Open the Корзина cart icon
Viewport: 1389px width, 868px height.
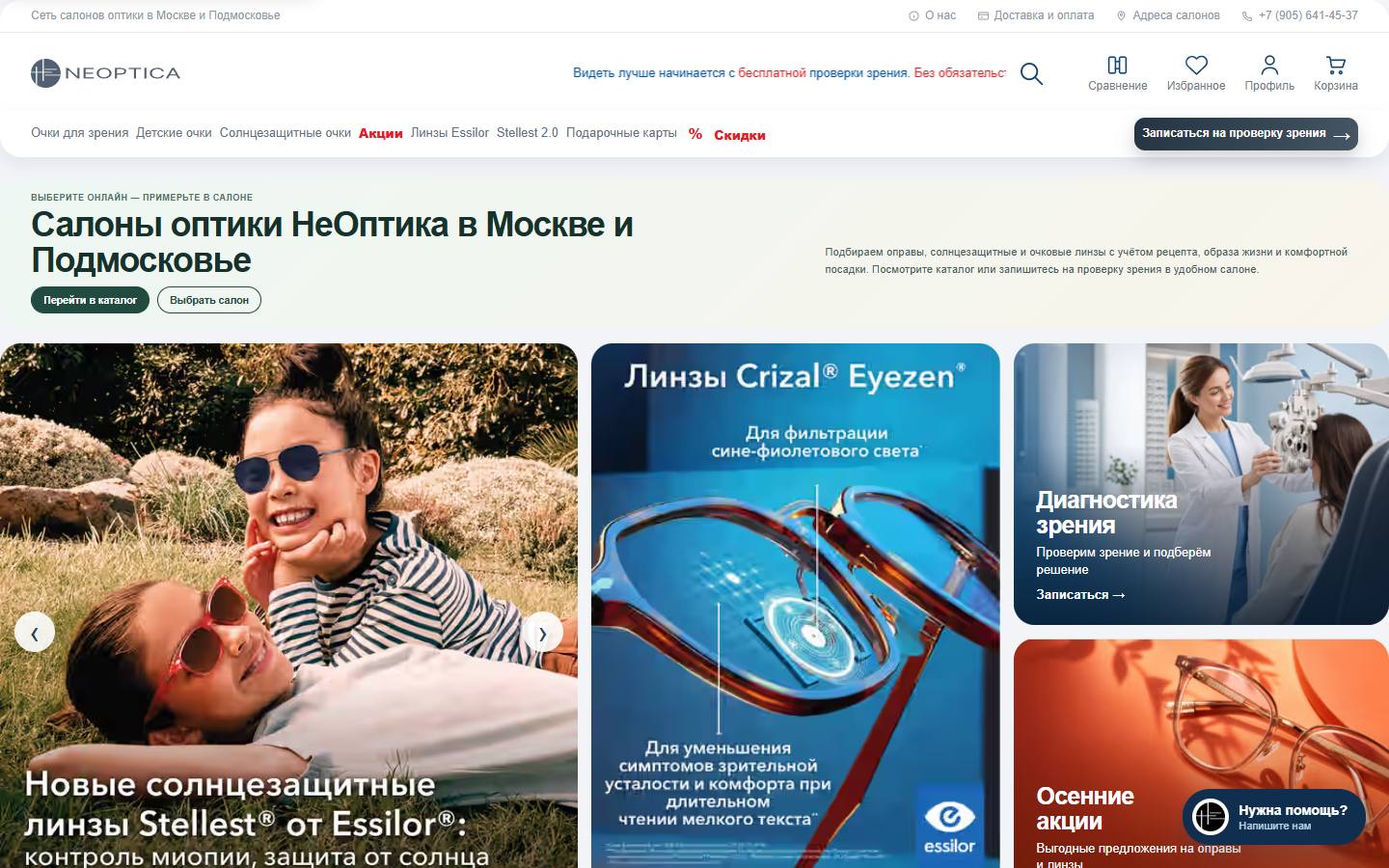tap(1336, 73)
